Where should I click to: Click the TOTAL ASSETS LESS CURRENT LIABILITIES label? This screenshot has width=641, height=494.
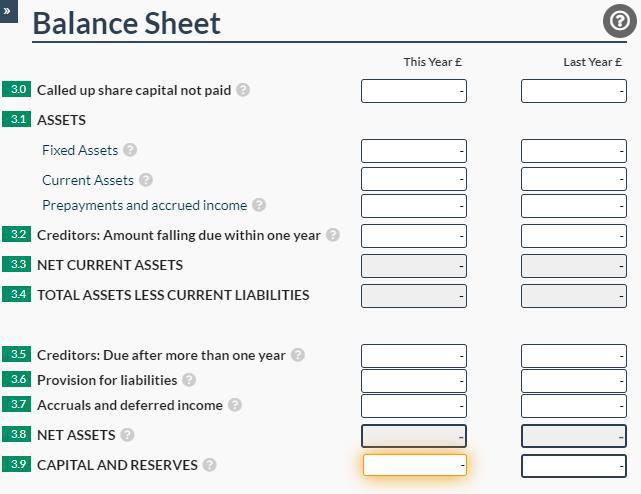tap(173, 295)
